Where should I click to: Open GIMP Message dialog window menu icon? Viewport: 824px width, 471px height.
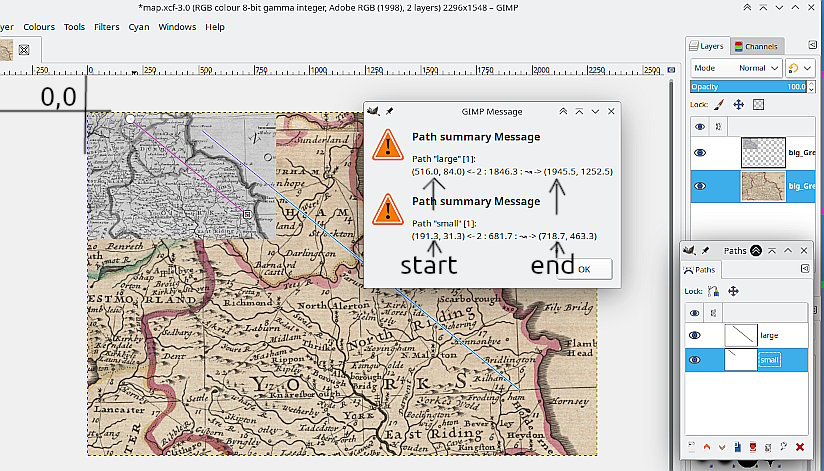coord(374,111)
